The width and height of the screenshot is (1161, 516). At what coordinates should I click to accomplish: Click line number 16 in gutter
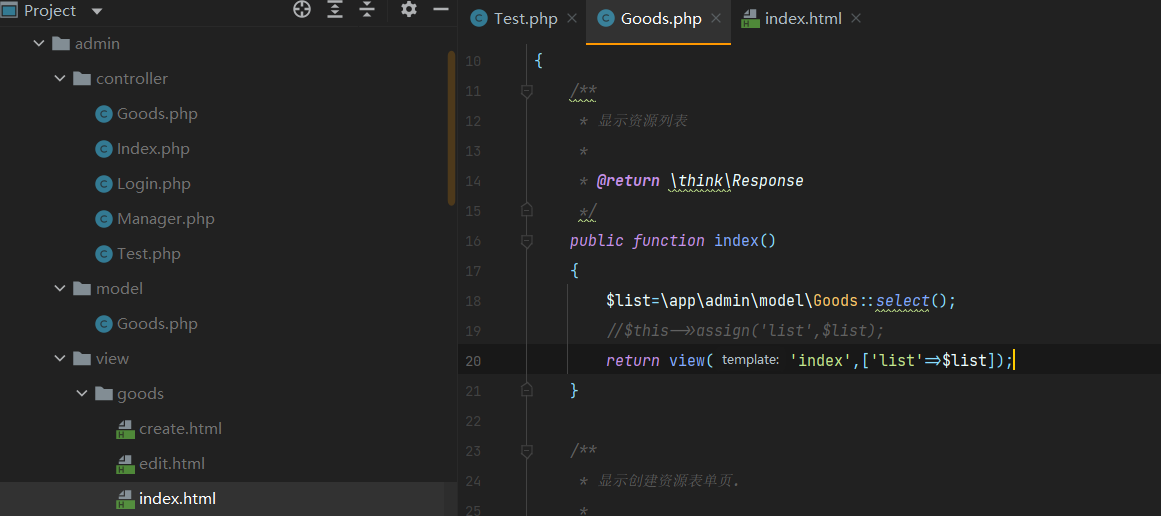[x=473, y=241]
